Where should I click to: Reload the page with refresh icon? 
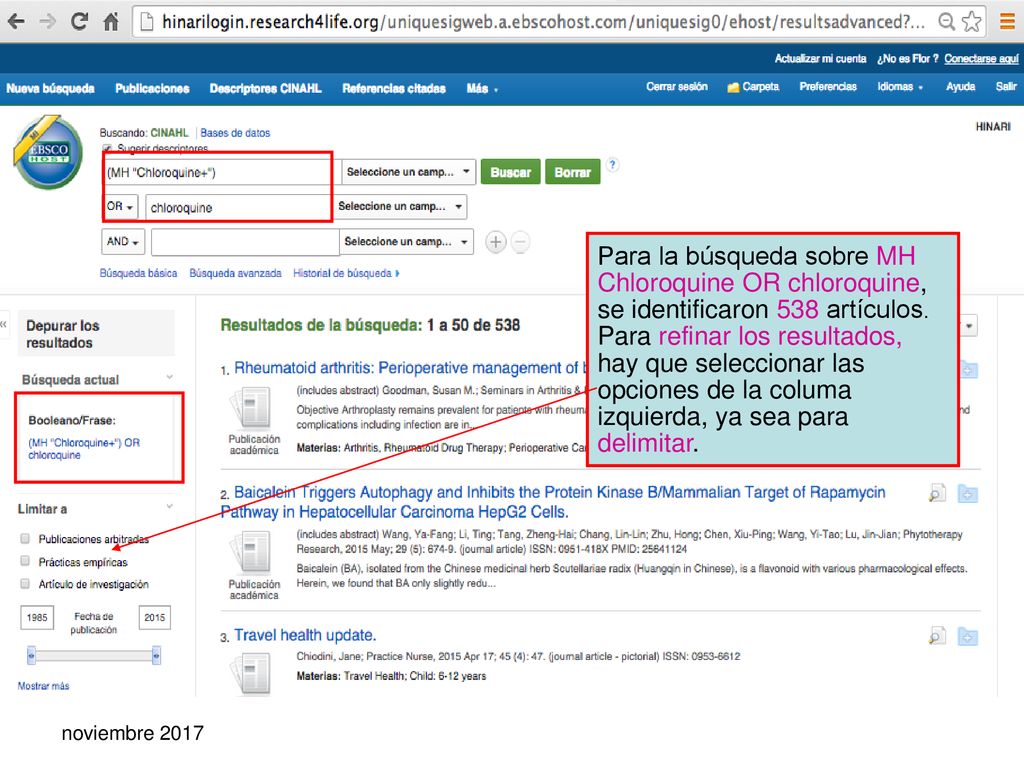coord(80,22)
